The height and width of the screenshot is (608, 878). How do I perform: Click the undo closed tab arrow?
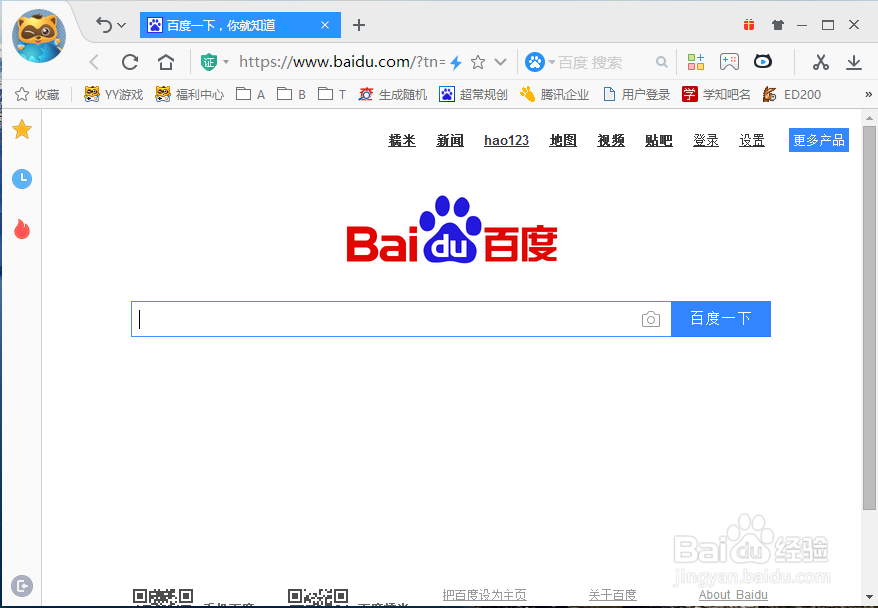click(x=104, y=25)
